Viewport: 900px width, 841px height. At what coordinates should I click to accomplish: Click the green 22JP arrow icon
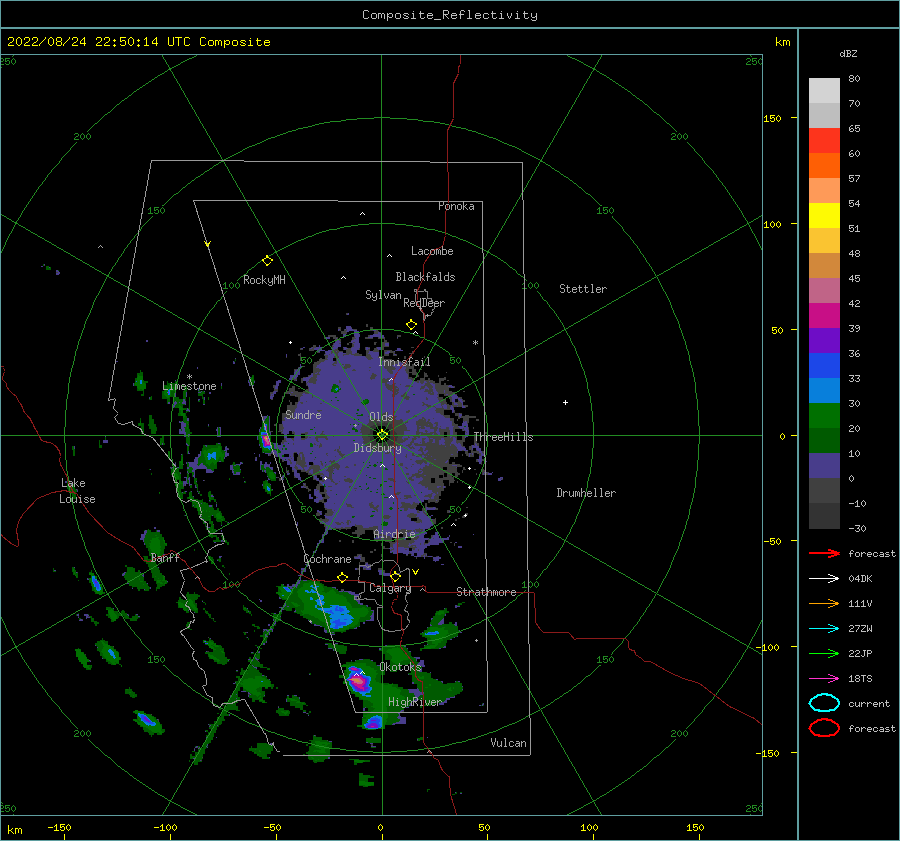[x=824, y=653]
